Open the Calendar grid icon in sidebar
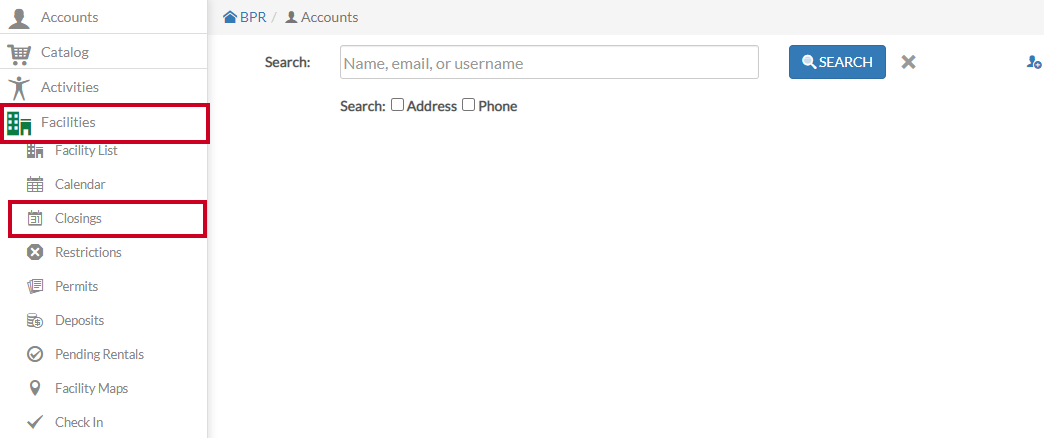This screenshot has height=438, width=1044. click(35, 184)
